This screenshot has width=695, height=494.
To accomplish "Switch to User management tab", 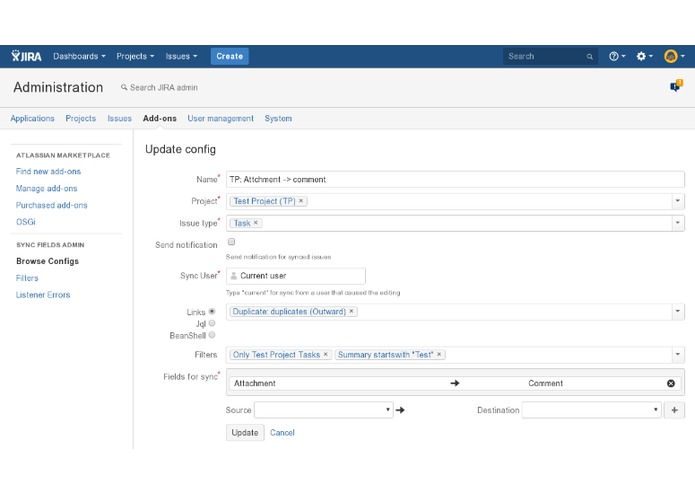I will click(x=220, y=118).
